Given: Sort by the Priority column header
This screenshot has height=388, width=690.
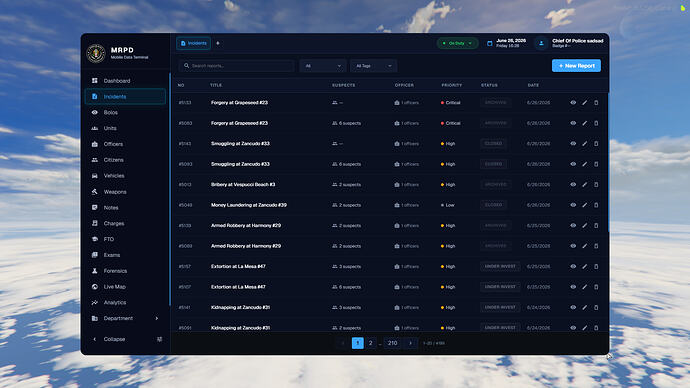Looking at the screenshot, I should point(451,85).
